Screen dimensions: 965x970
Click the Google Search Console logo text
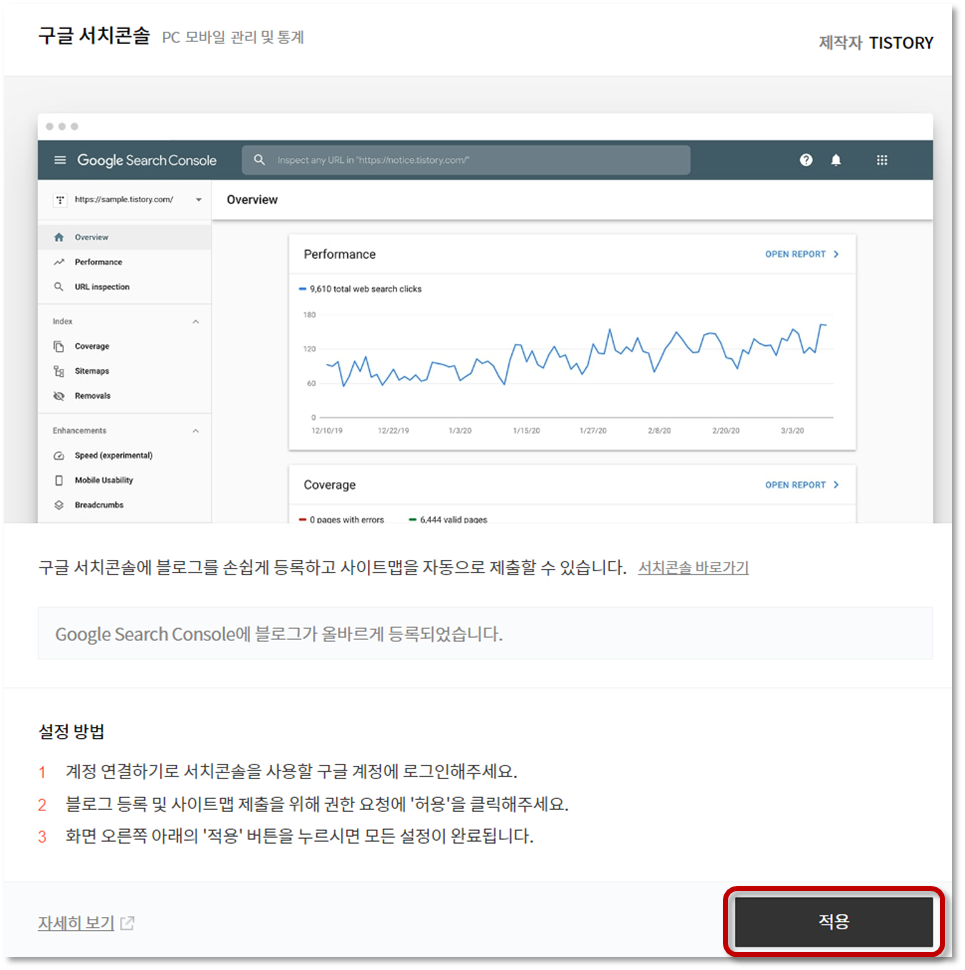click(147, 160)
